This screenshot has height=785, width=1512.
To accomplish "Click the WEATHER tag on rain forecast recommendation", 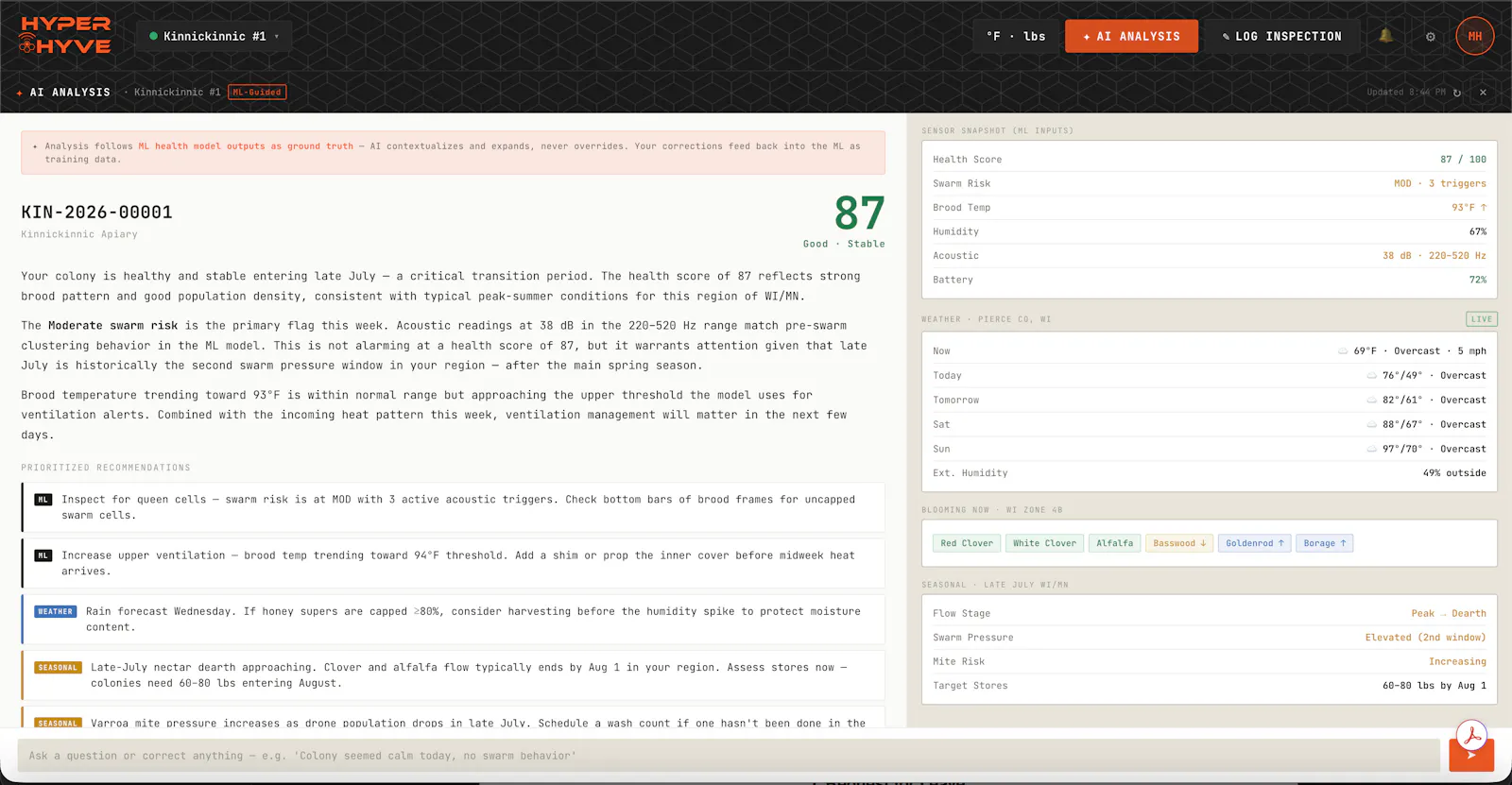I will coord(55,611).
